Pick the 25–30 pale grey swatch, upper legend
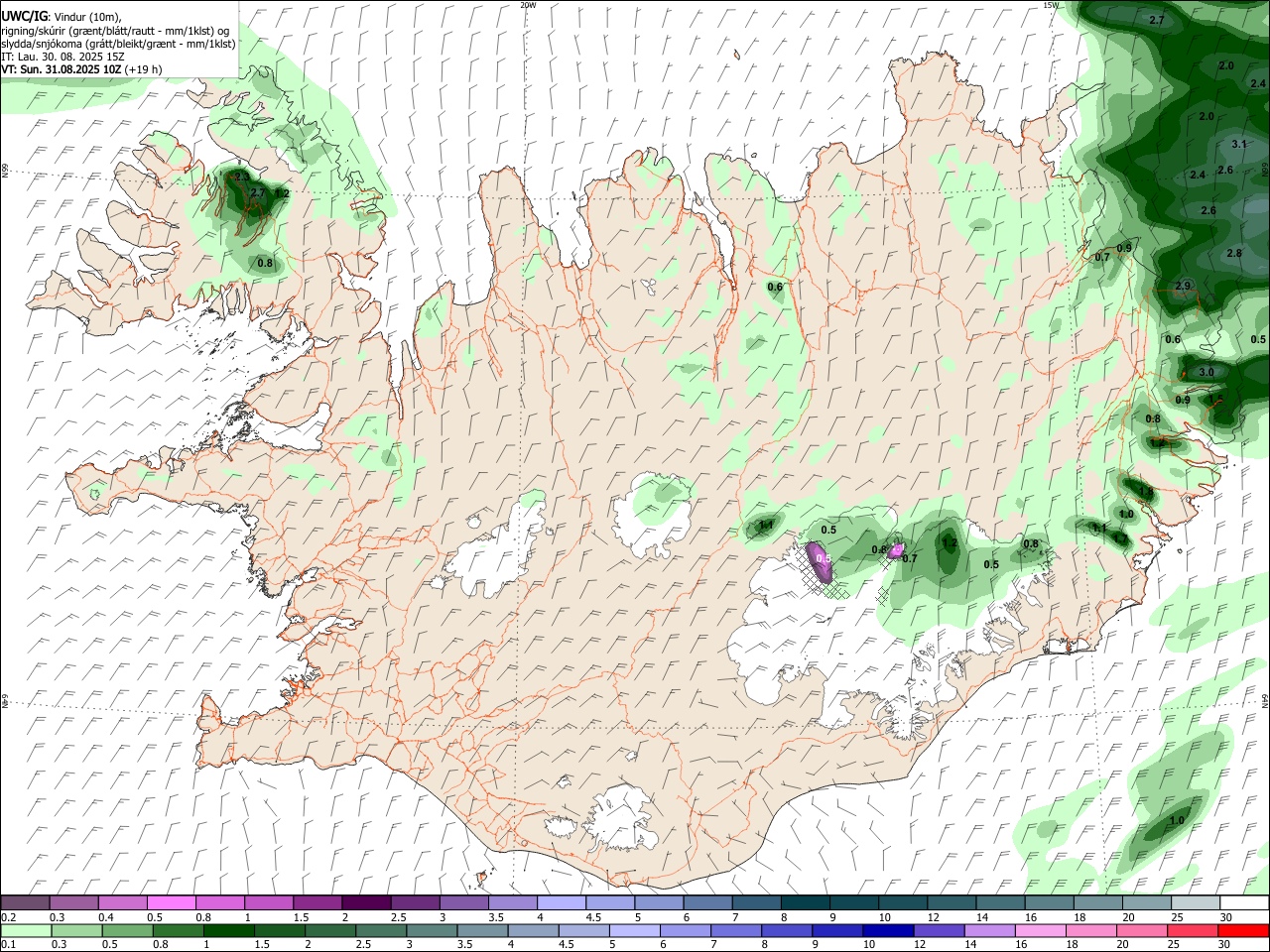This screenshot has width=1270, height=952. click(1196, 903)
